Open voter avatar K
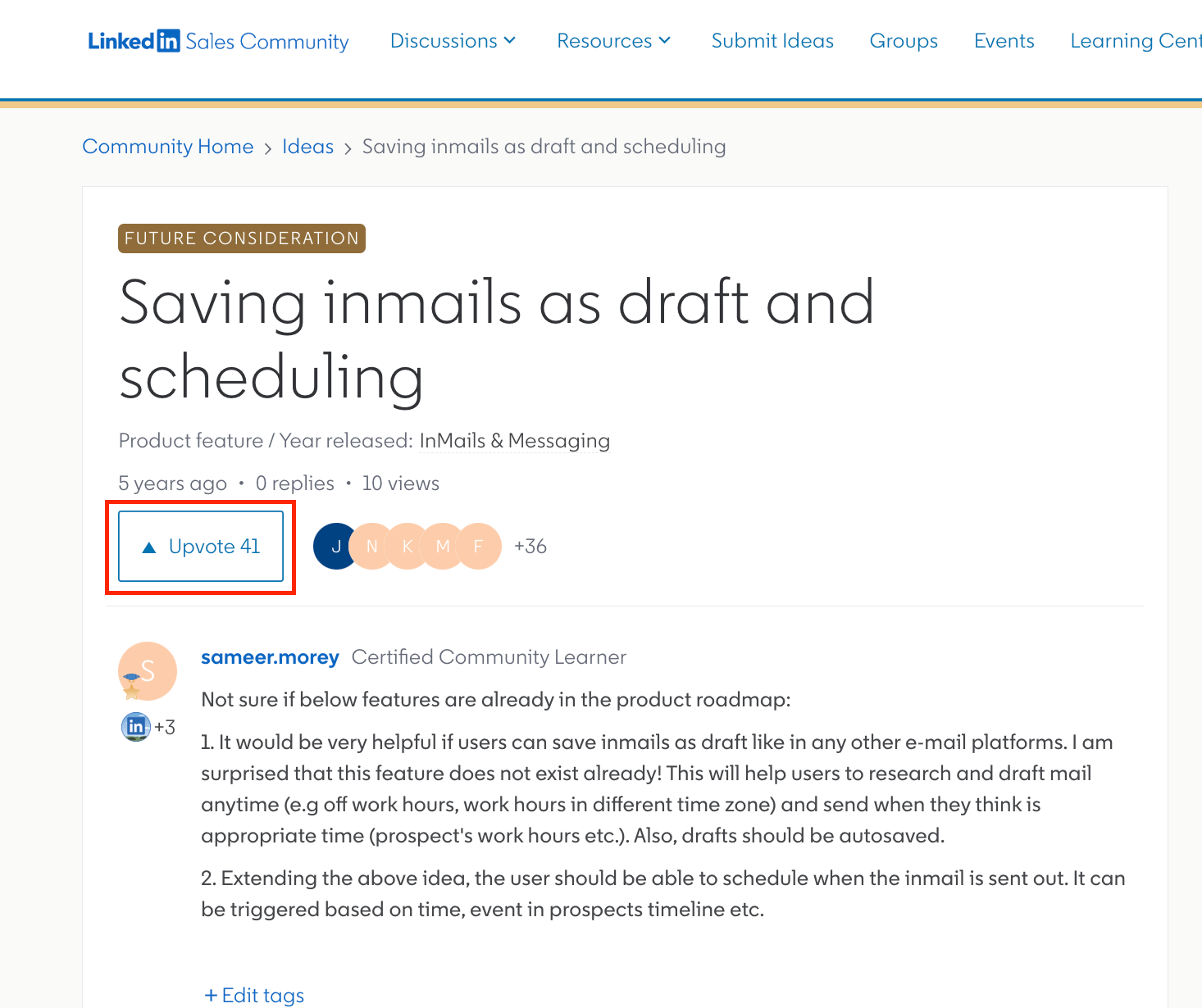The image size is (1202, 1008). pyautogui.click(x=407, y=547)
